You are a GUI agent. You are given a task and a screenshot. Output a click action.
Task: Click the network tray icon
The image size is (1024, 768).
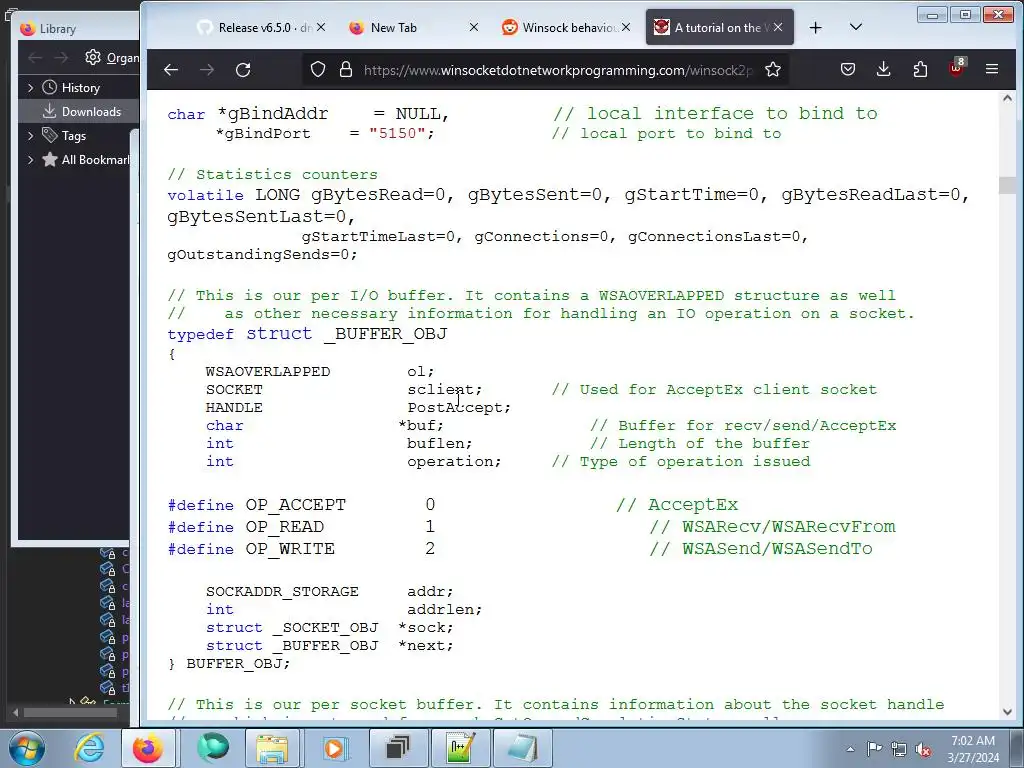tap(899, 749)
